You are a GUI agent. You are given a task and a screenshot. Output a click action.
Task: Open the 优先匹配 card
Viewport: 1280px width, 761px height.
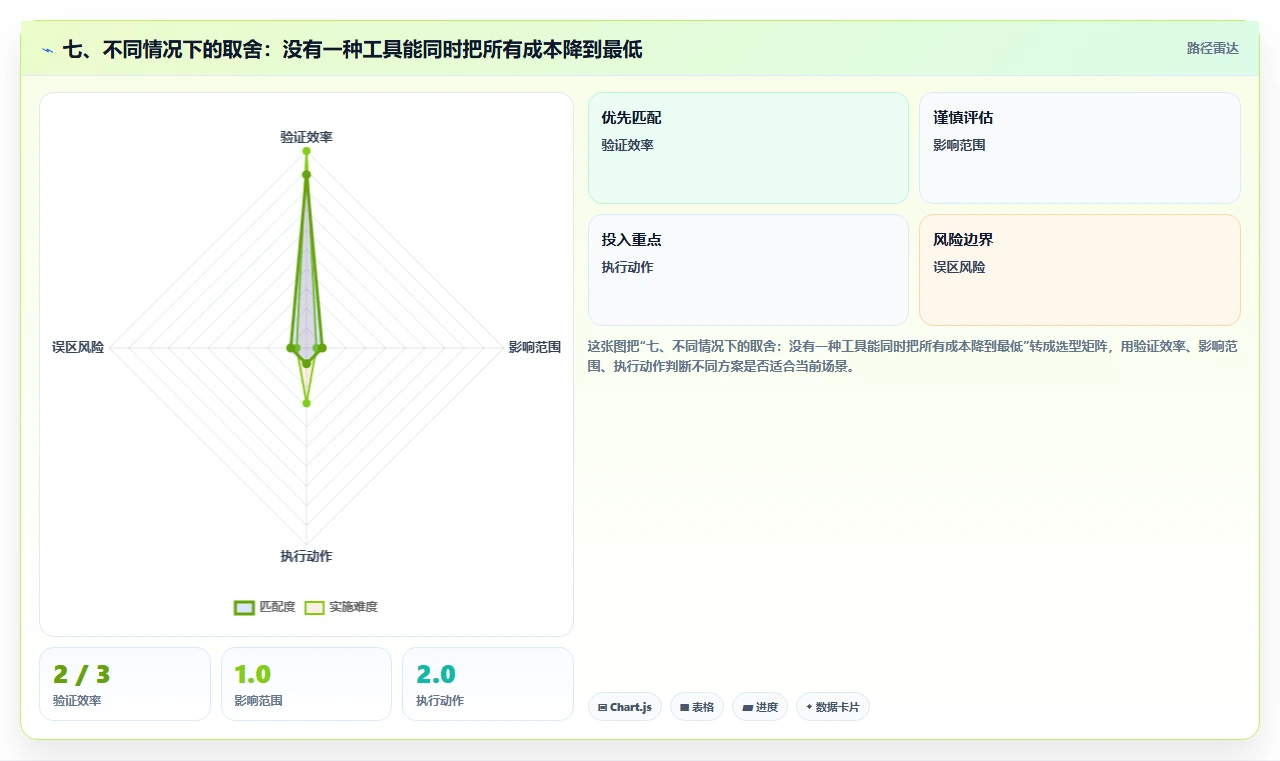(x=748, y=148)
